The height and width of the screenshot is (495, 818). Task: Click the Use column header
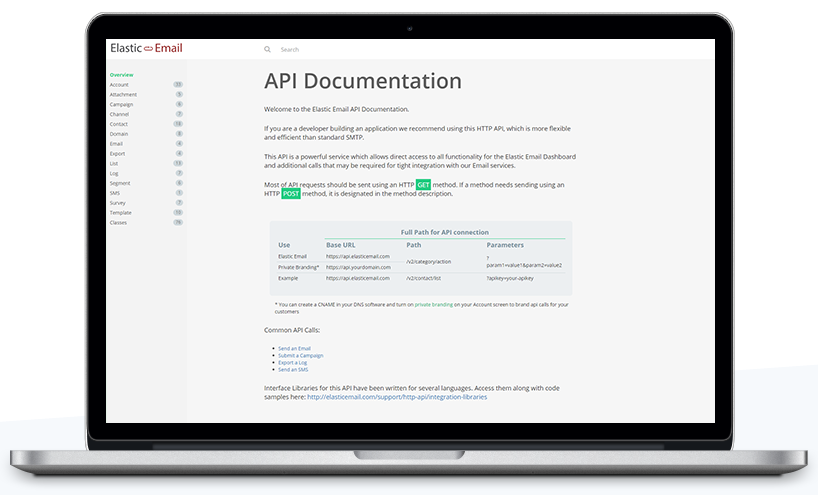(x=284, y=245)
